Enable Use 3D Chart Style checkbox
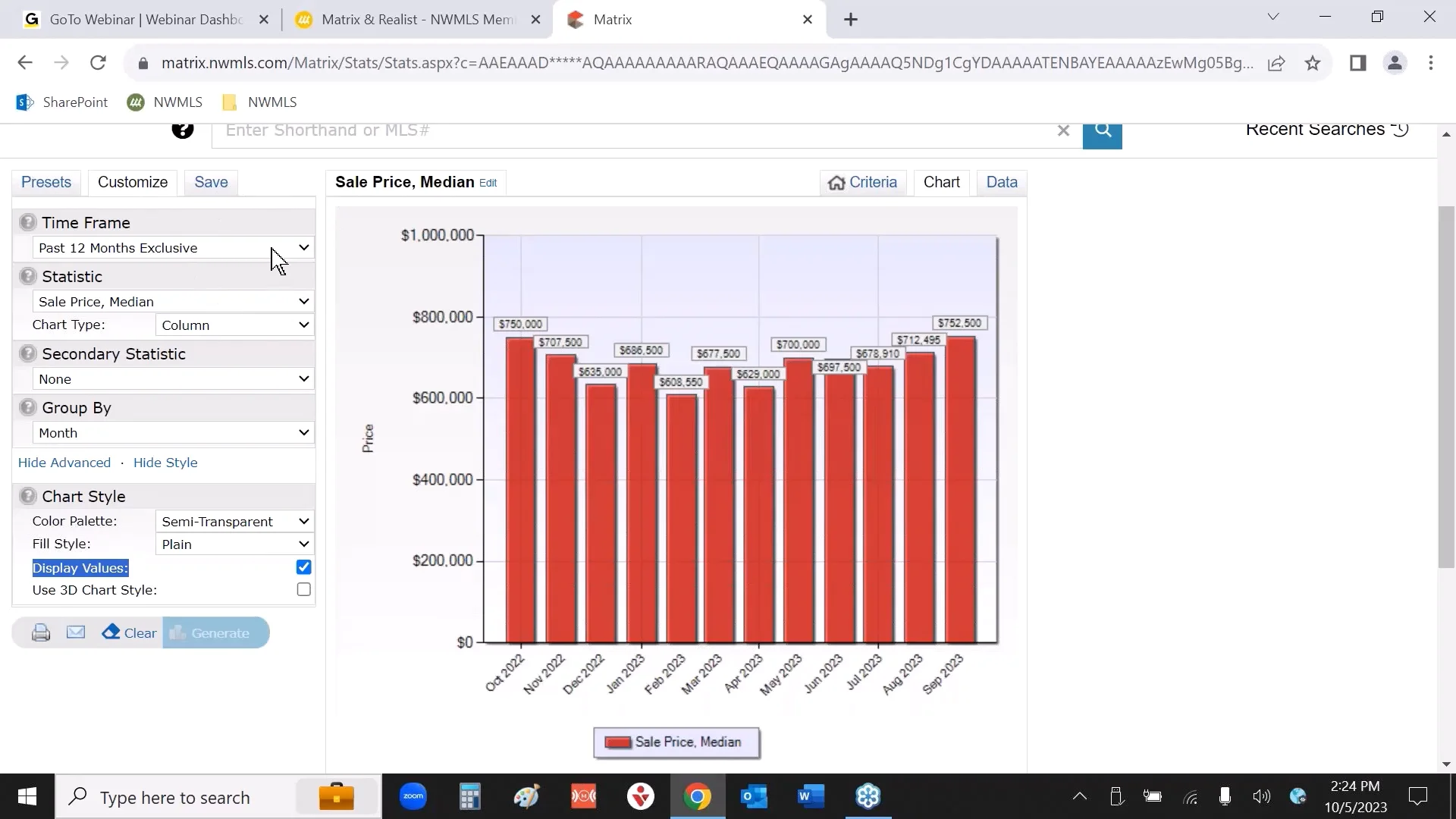Viewport: 1456px width, 819px height. [303, 589]
